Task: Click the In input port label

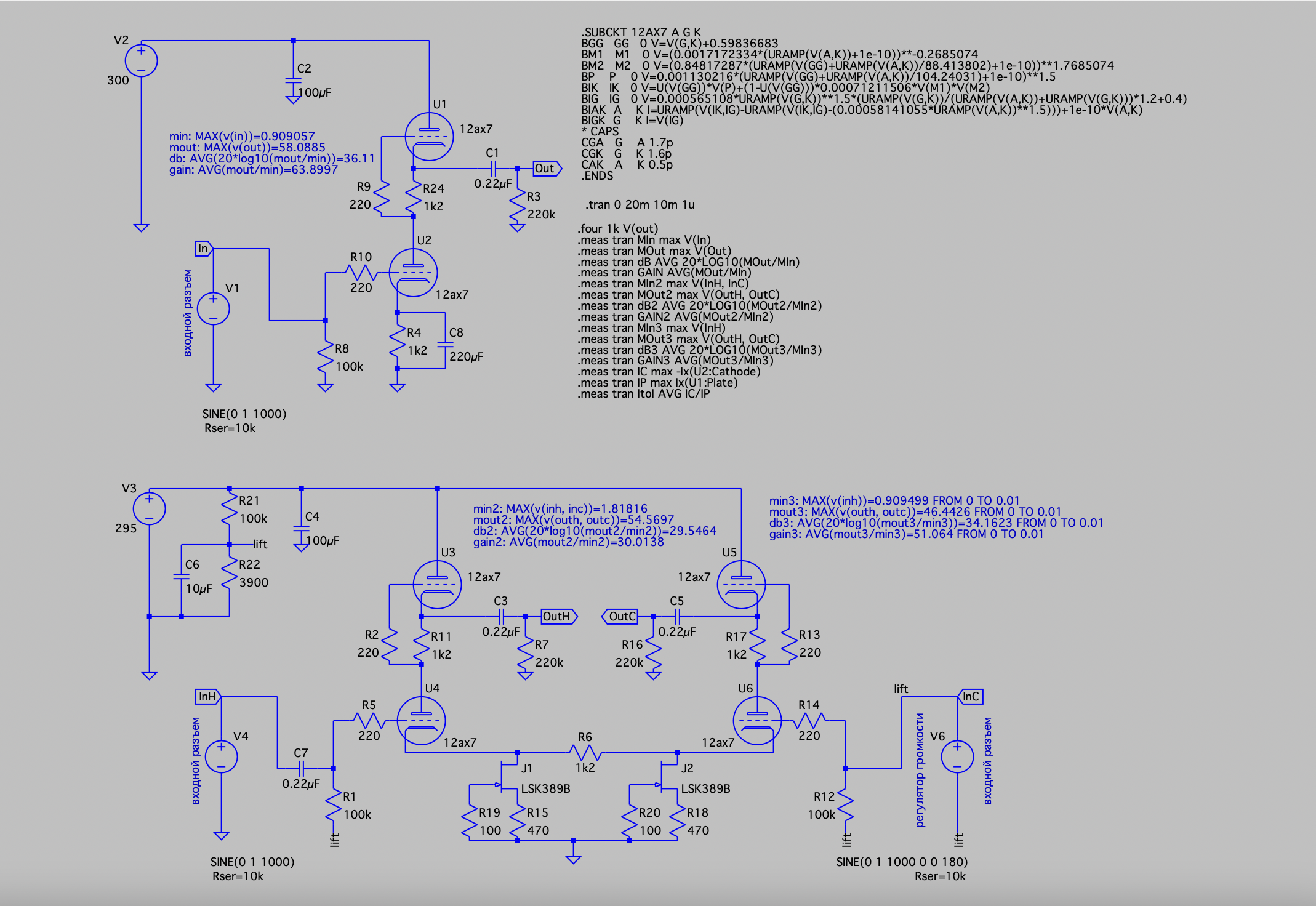Action: (x=203, y=249)
